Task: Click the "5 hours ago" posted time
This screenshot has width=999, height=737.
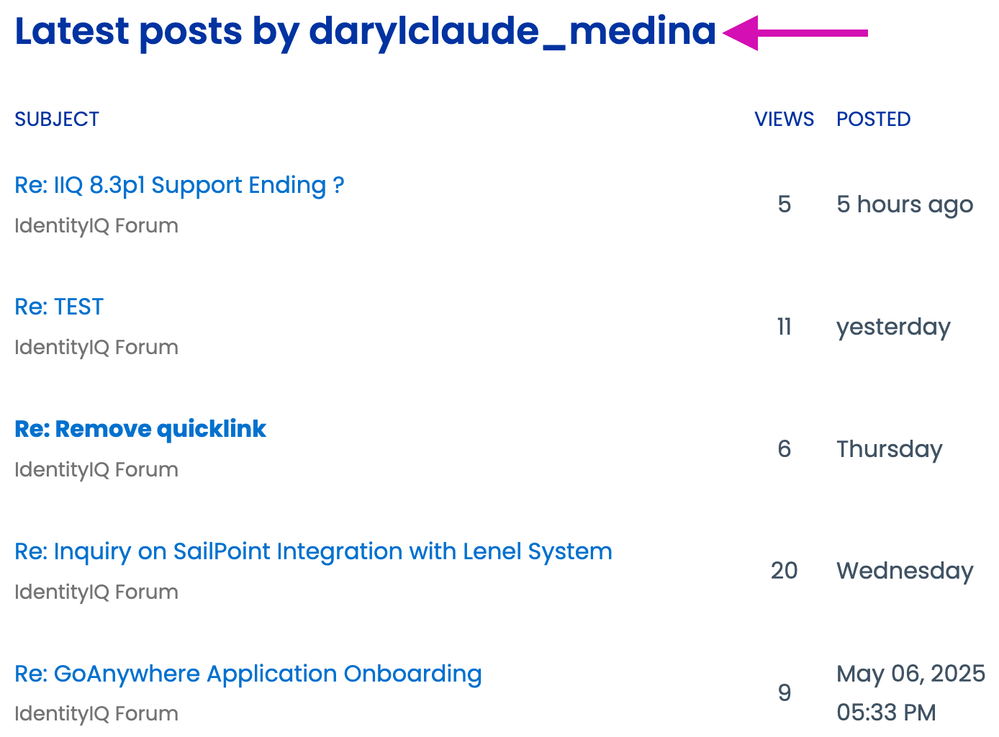Action: tap(904, 205)
